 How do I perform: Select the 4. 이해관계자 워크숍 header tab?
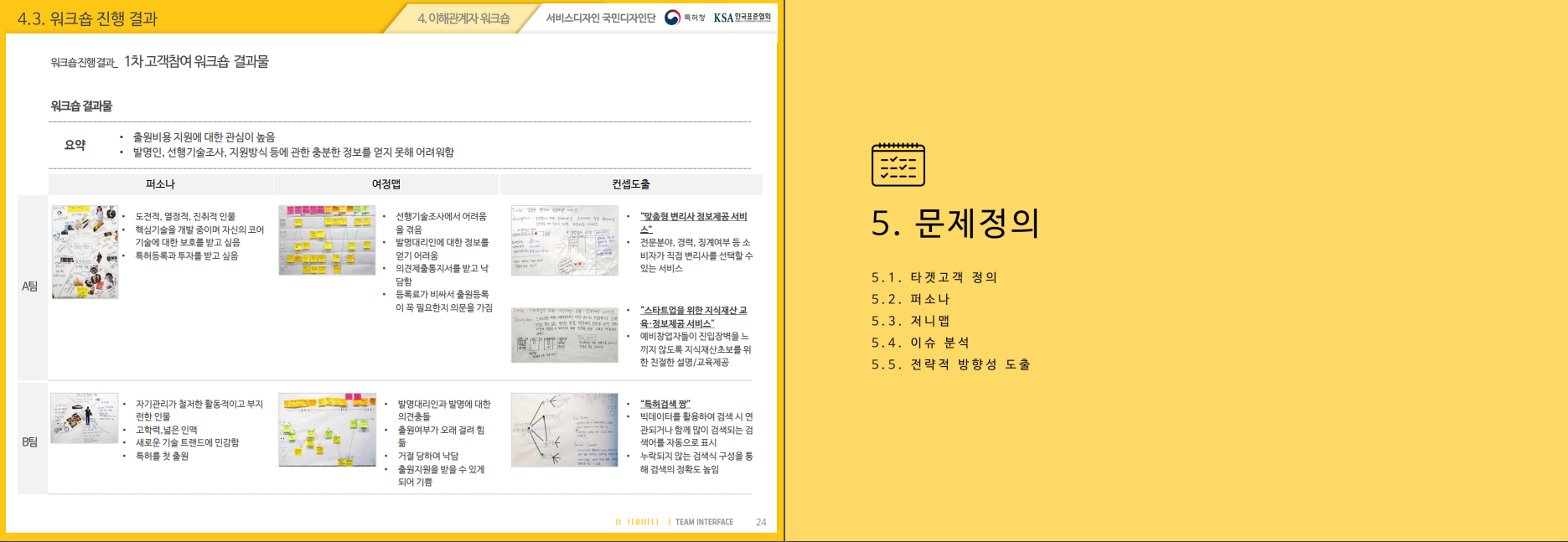coord(463,18)
